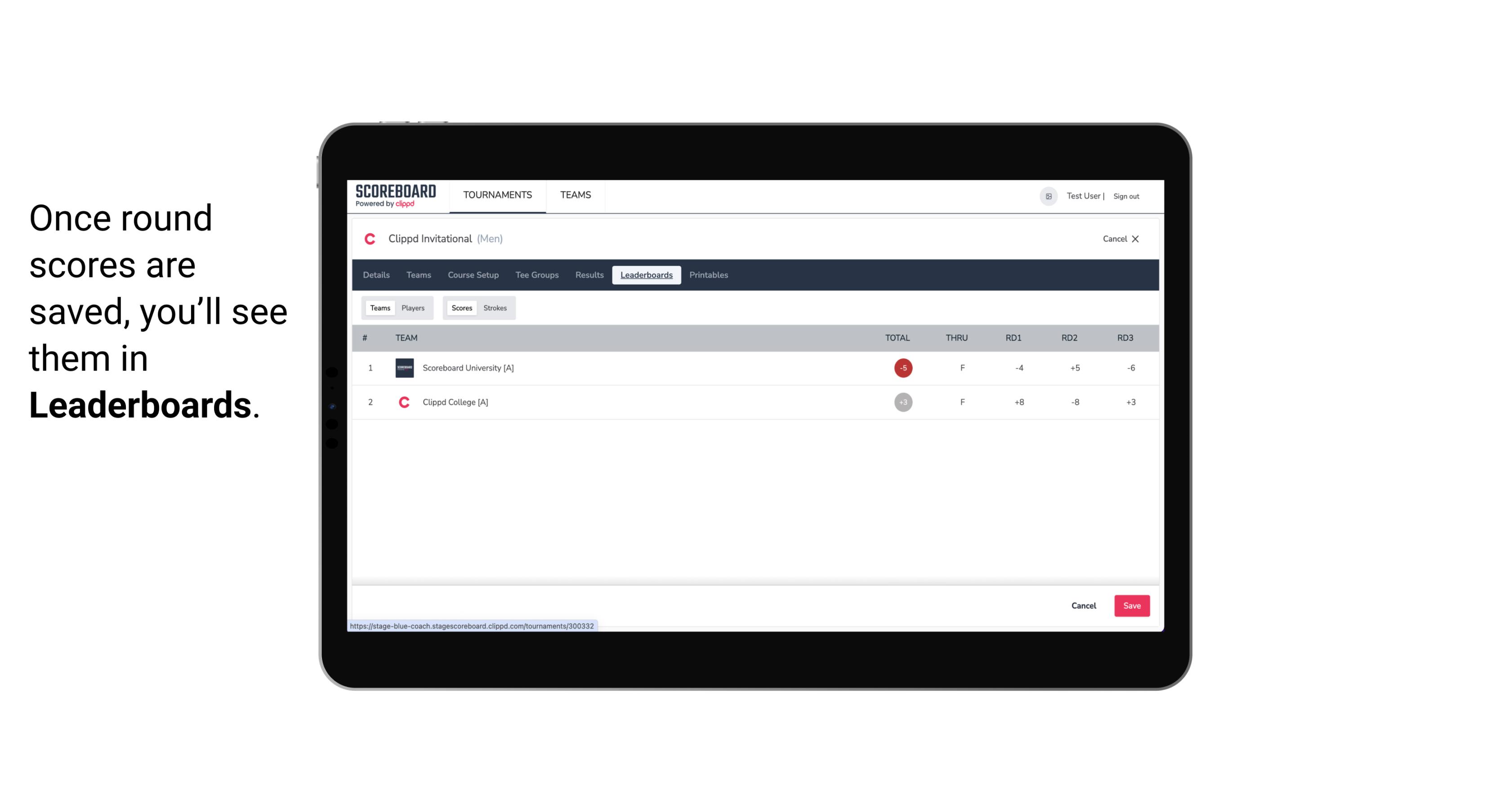The height and width of the screenshot is (812, 1509).
Task: Select the Scores filter button
Action: tap(461, 308)
